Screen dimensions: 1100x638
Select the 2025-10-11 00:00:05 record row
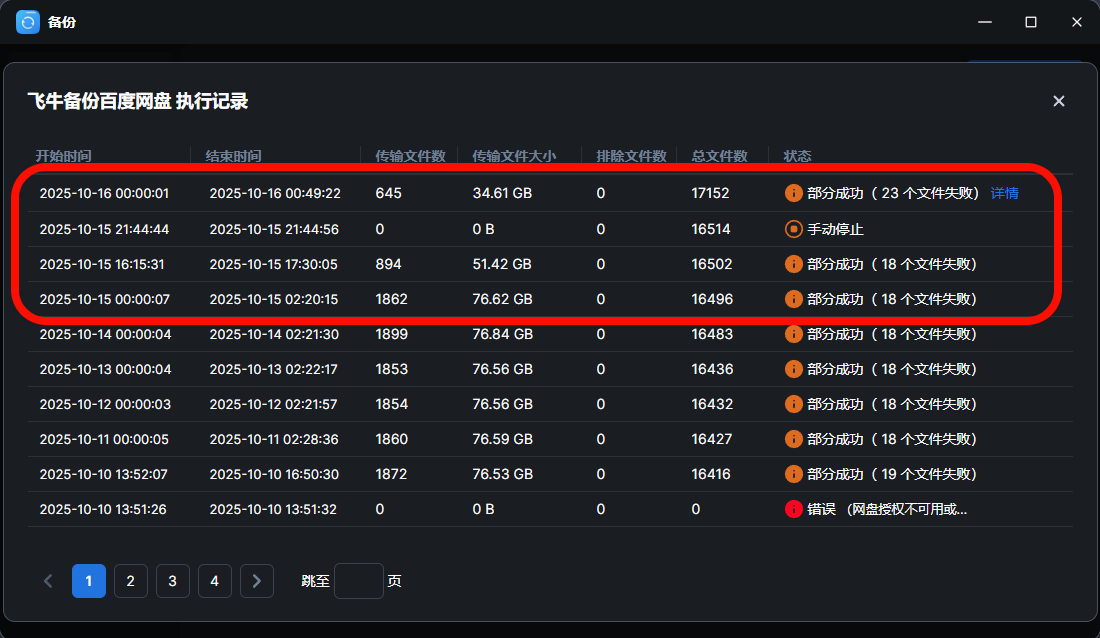point(400,439)
